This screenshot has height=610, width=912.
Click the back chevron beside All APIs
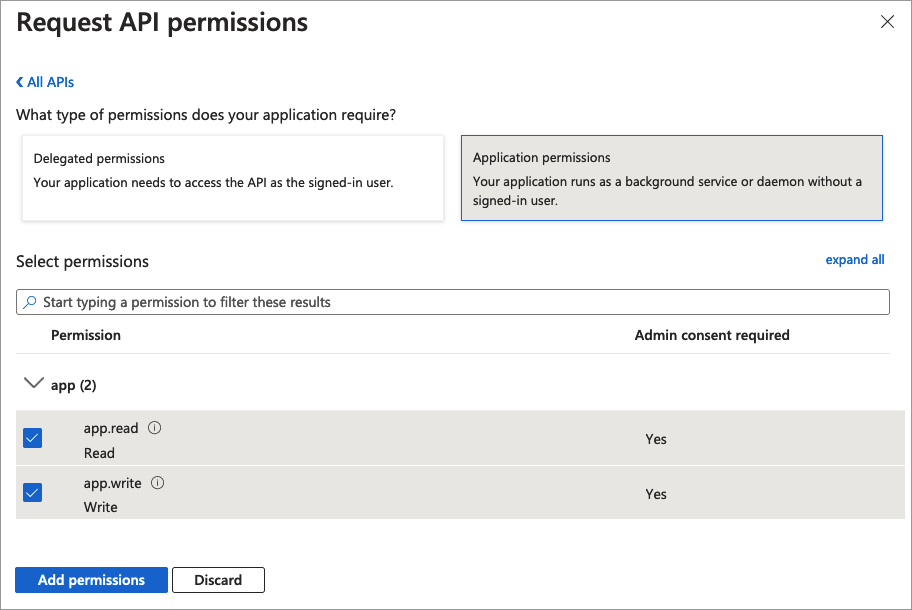click(20, 81)
